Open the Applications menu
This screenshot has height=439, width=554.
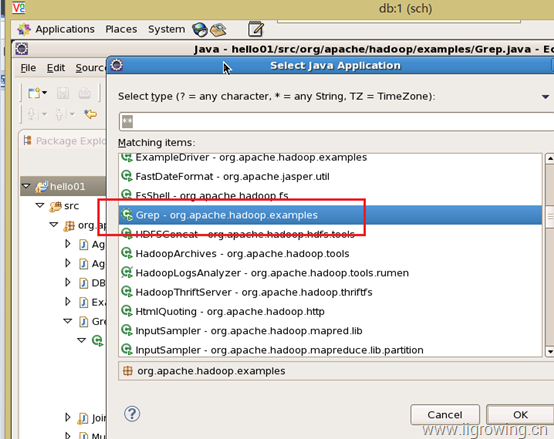[65, 29]
